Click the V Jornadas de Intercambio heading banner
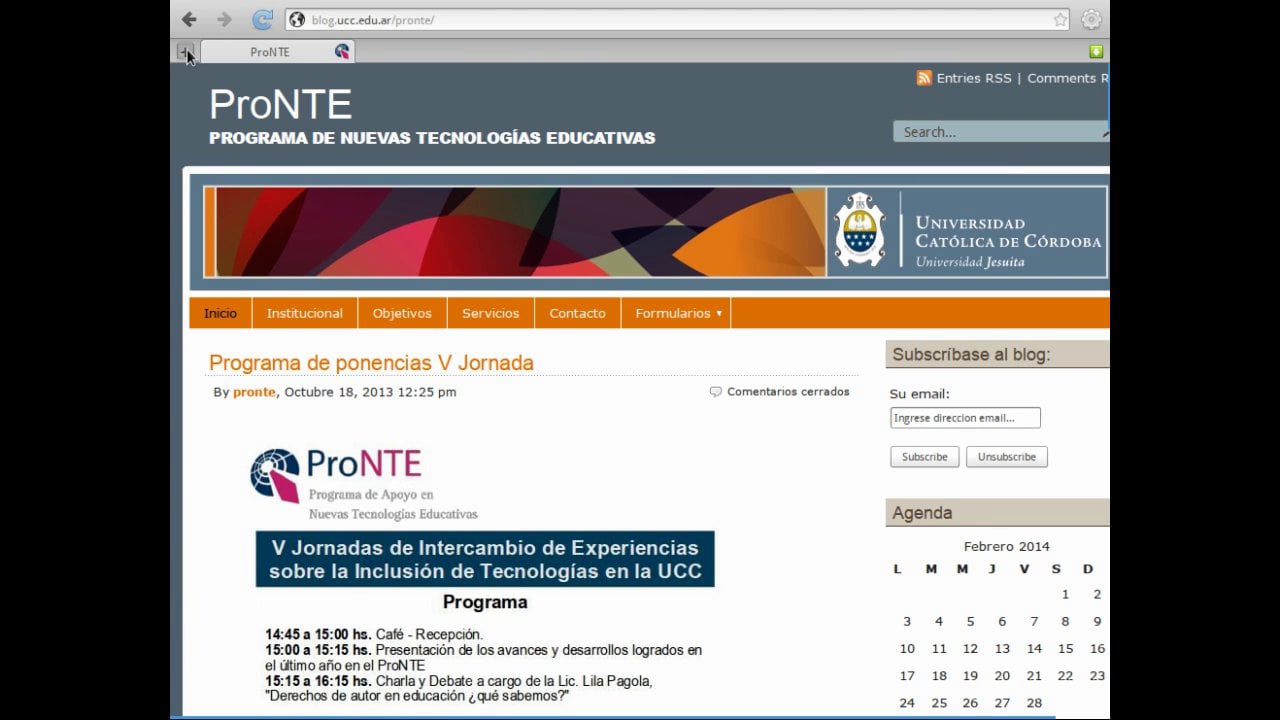 click(x=485, y=559)
